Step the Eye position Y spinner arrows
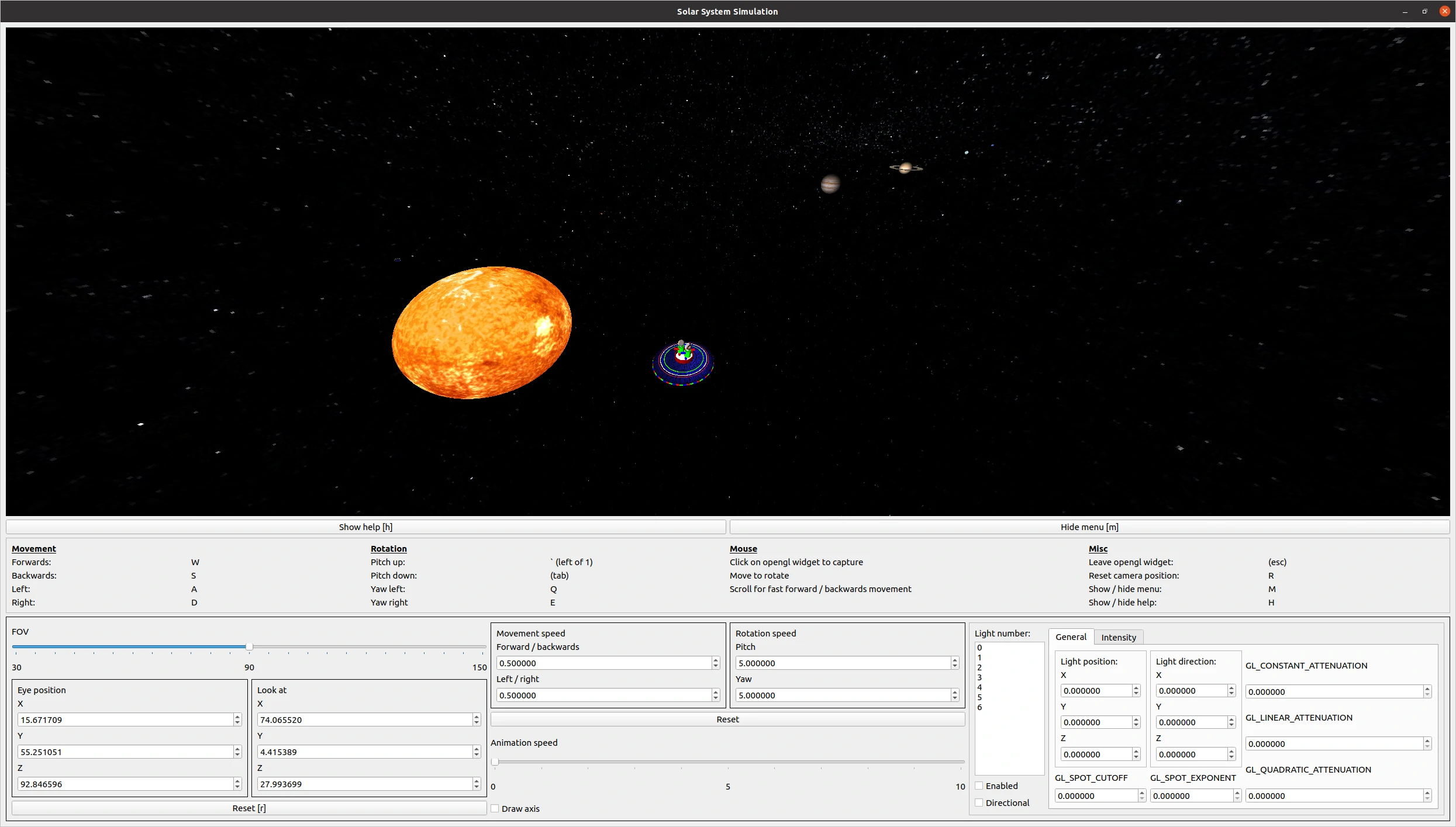 237,752
